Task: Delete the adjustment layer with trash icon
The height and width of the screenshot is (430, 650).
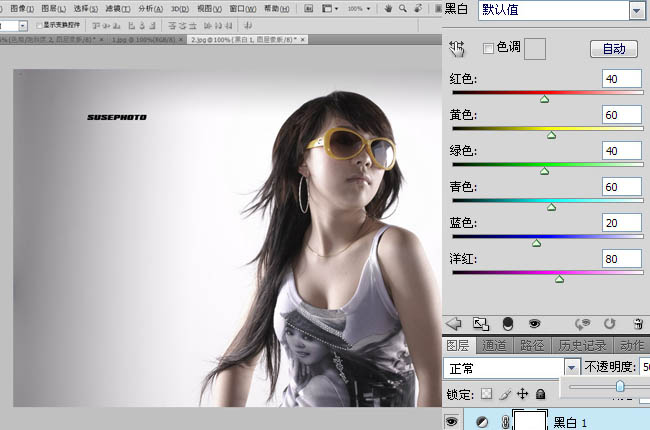Action: point(637,324)
